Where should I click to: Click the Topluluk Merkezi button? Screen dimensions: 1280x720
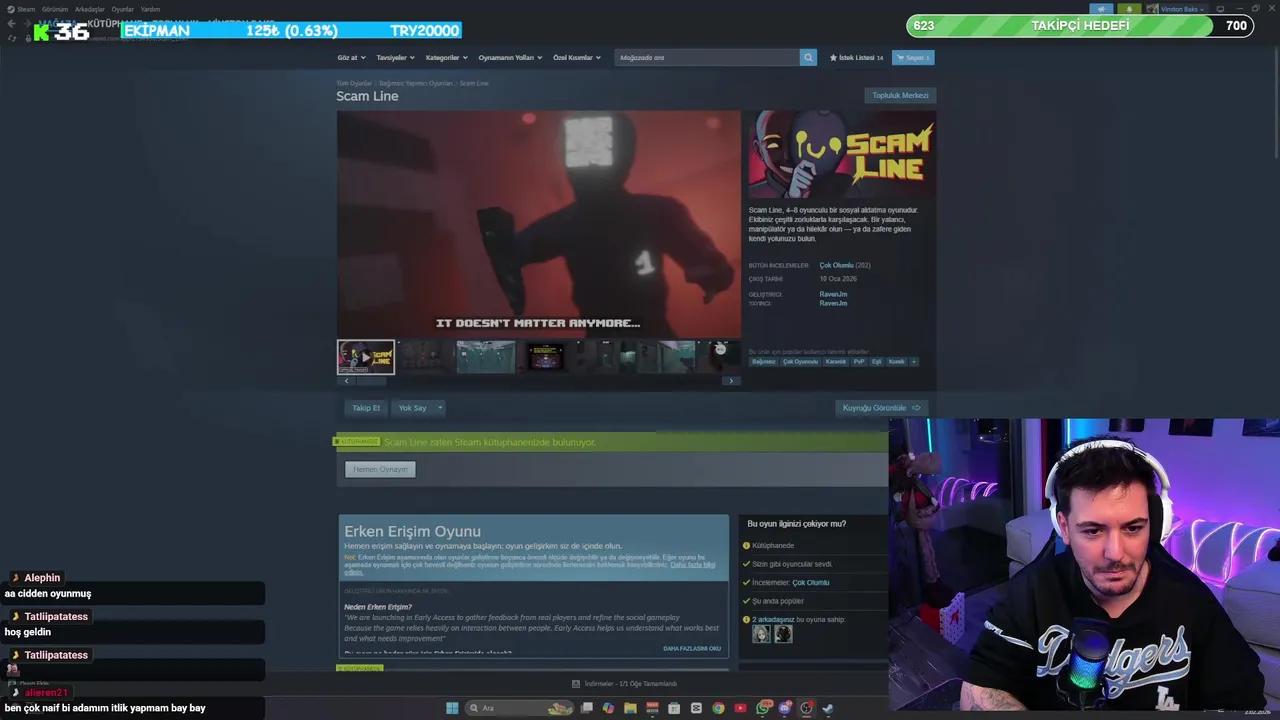coord(900,96)
